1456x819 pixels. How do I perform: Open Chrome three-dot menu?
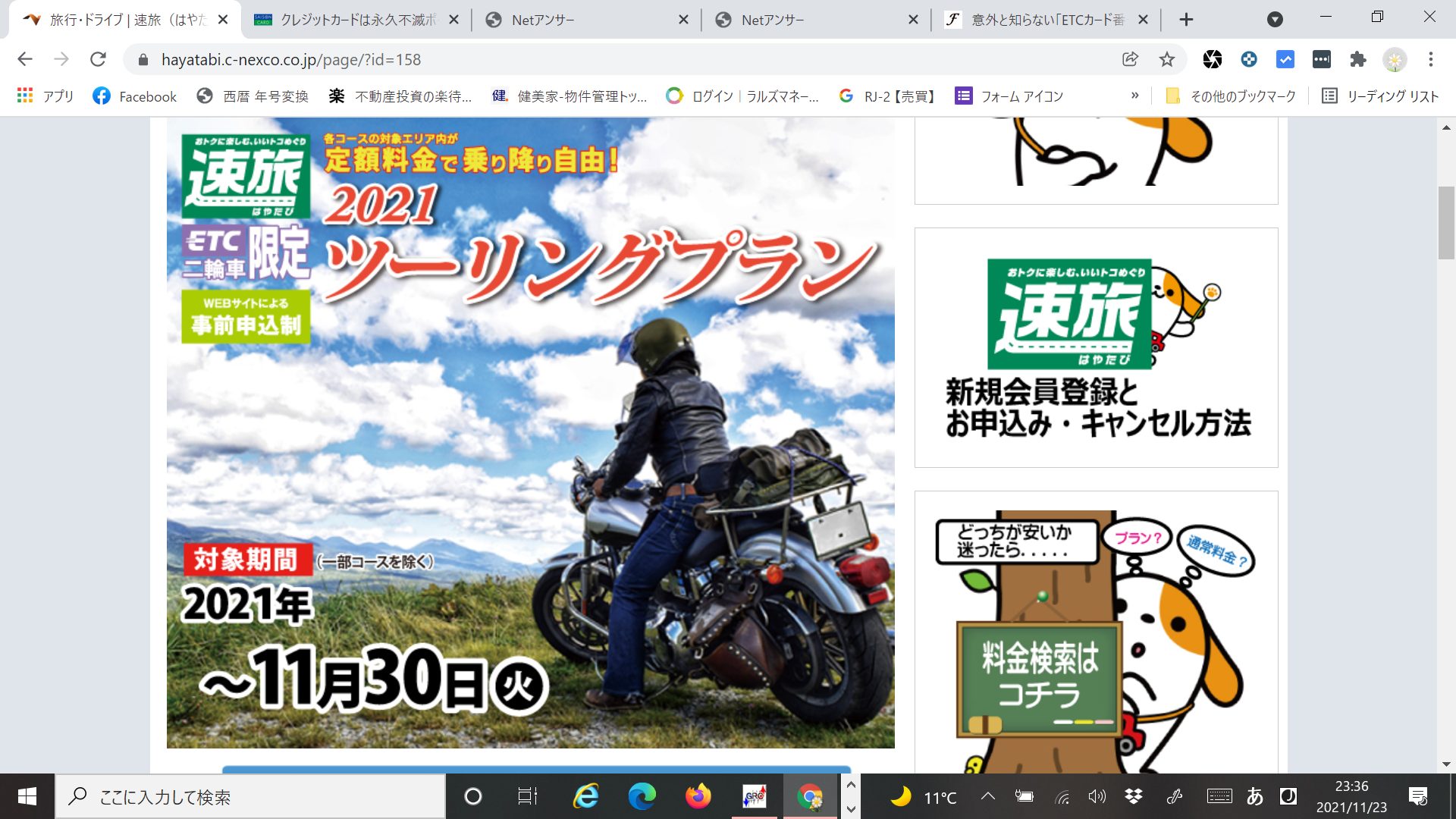point(1430,59)
